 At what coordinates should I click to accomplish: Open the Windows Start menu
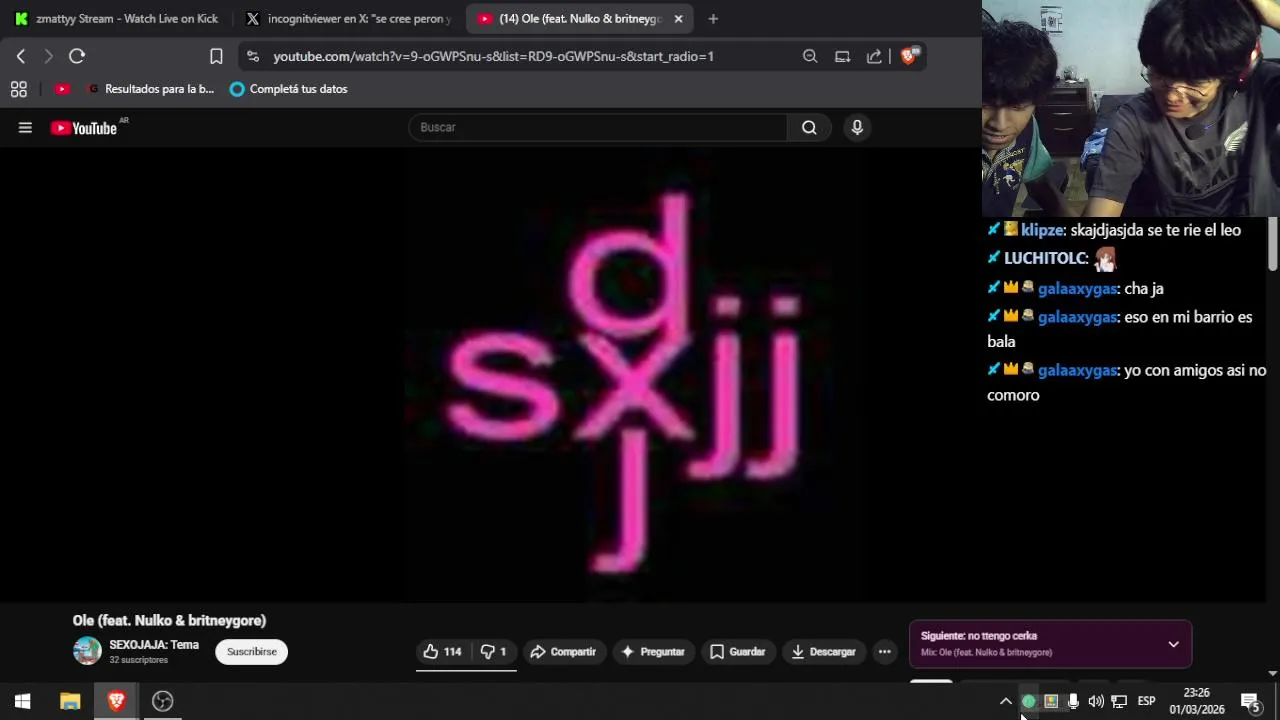coord(22,701)
